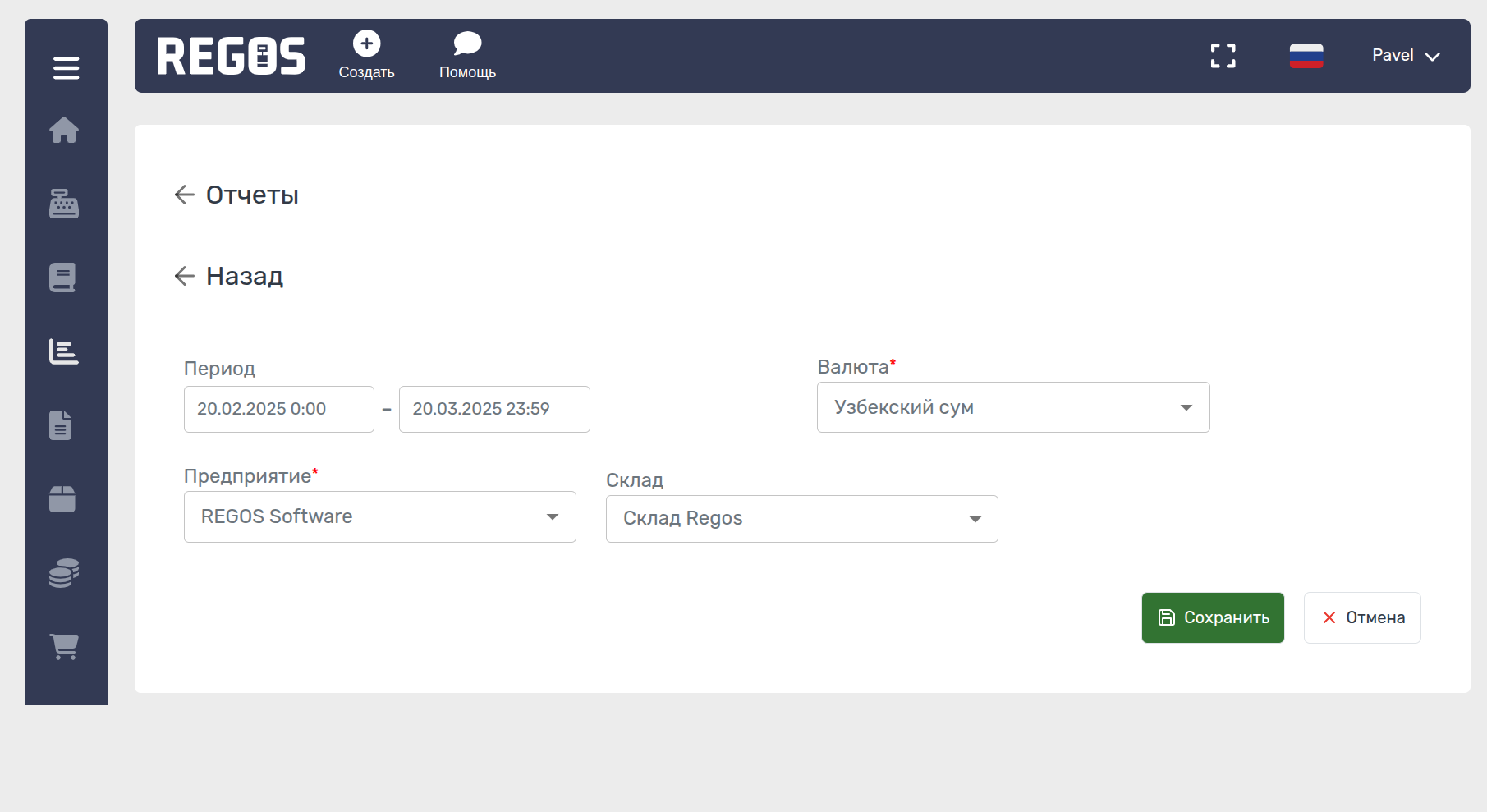Image resolution: width=1487 pixels, height=812 pixels.
Task: Open the warehouse box sidebar icon
Action: [62, 498]
